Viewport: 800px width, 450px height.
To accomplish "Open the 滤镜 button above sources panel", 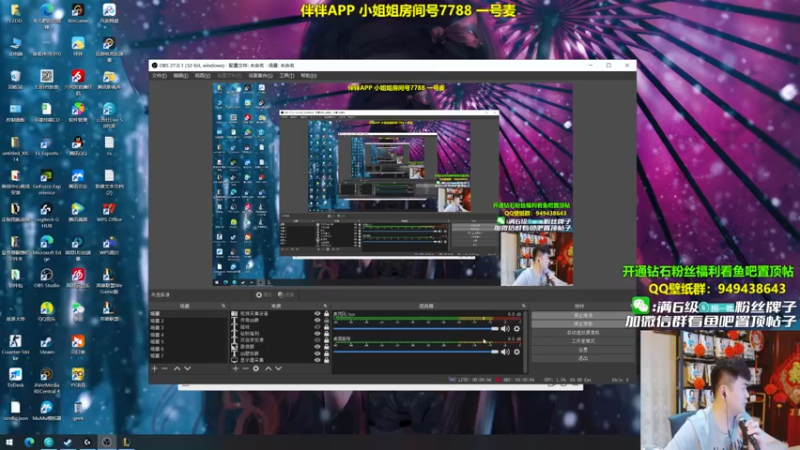I will click(x=286, y=295).
